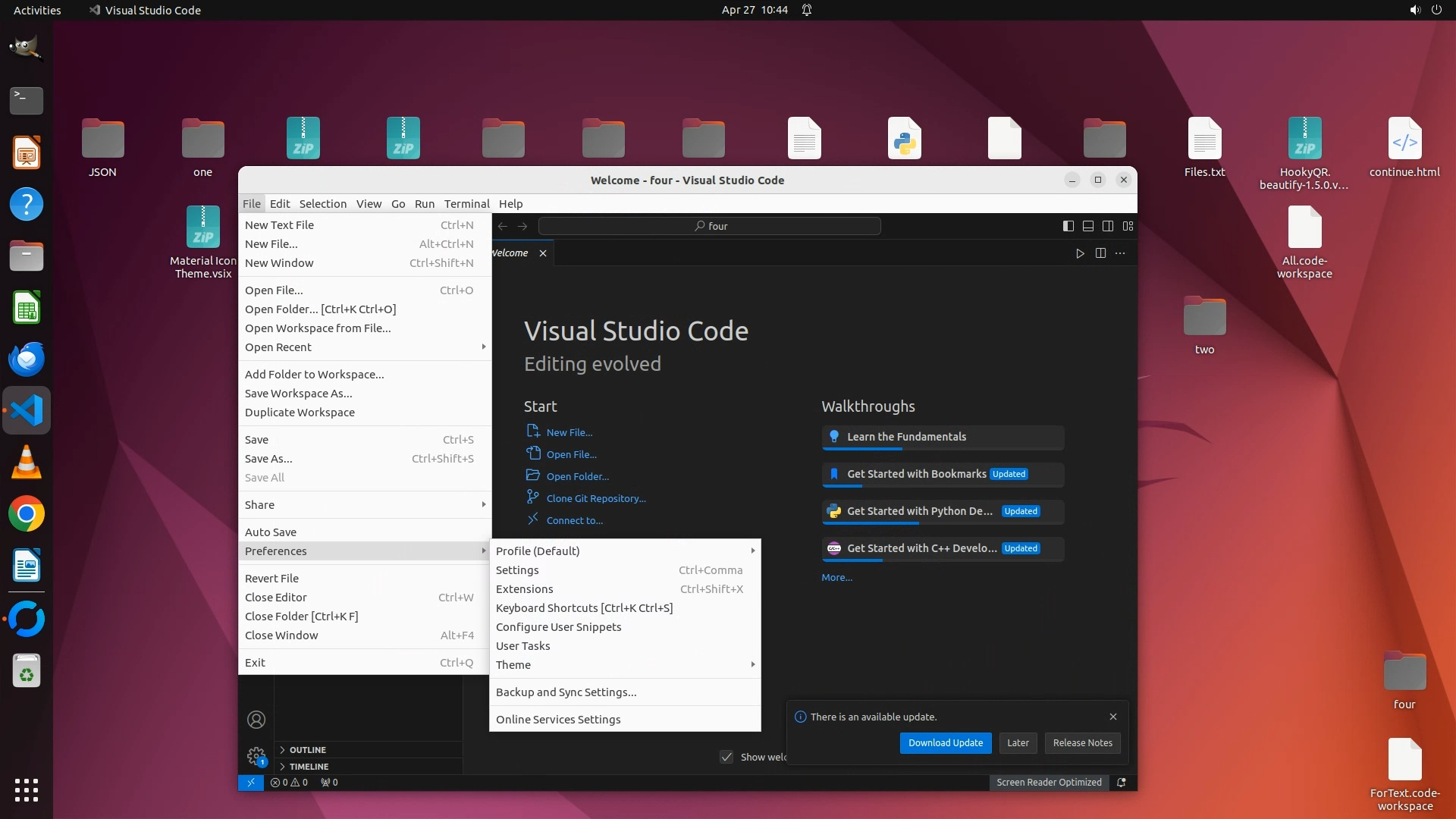Click Clone Git Repository link
This screenshot has width=1456, height=819.
(596, 498)
